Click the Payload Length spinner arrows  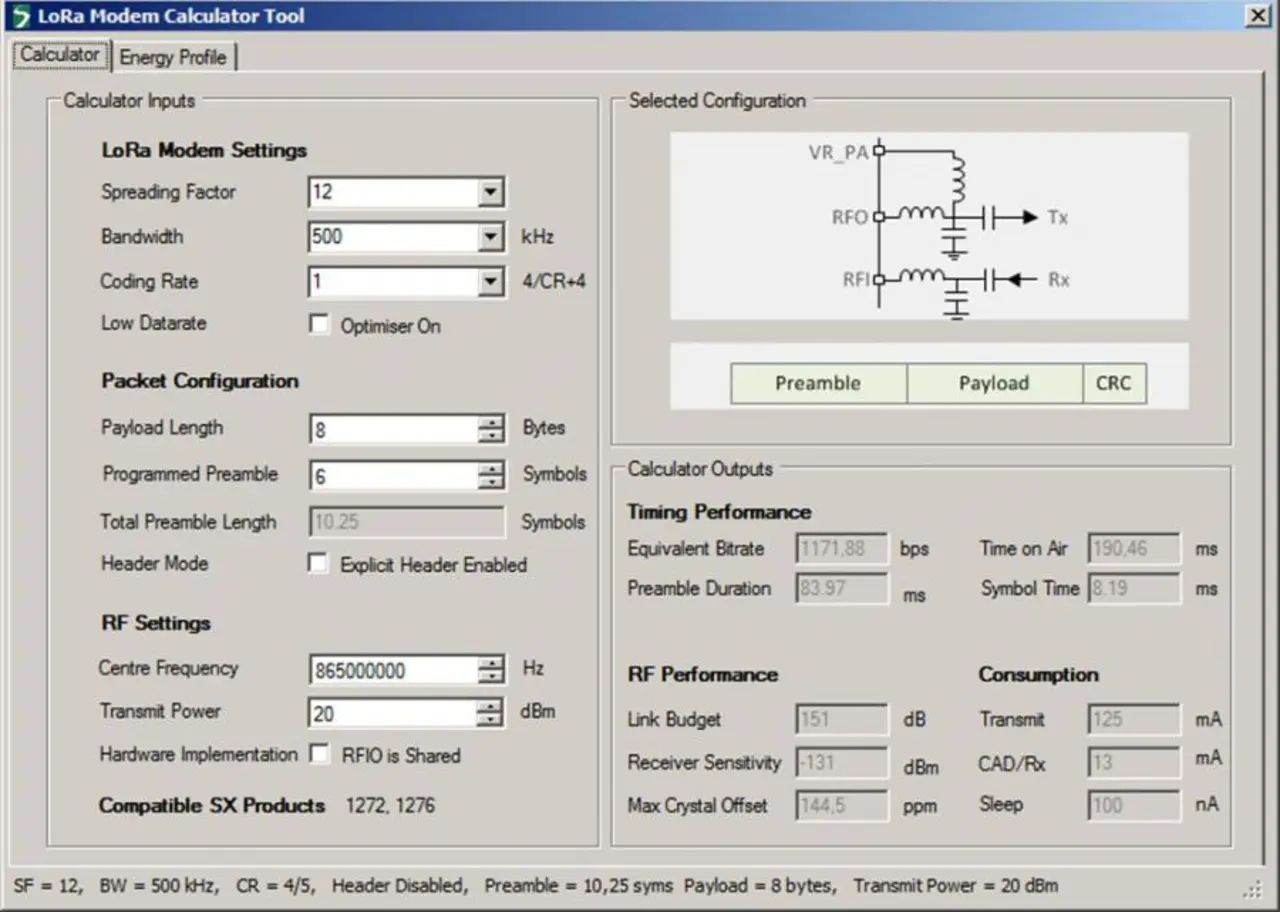491,429
